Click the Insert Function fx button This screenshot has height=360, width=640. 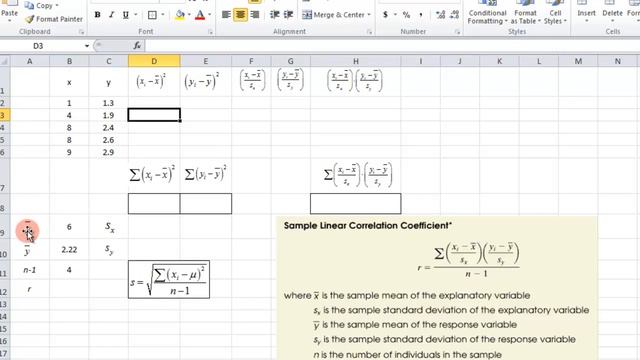(x=137, y=46)
